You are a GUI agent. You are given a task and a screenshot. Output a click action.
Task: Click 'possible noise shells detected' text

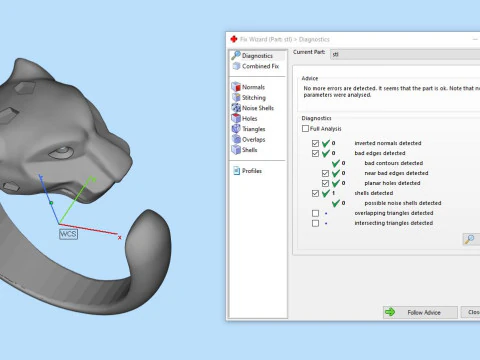[x=403, y=203]
